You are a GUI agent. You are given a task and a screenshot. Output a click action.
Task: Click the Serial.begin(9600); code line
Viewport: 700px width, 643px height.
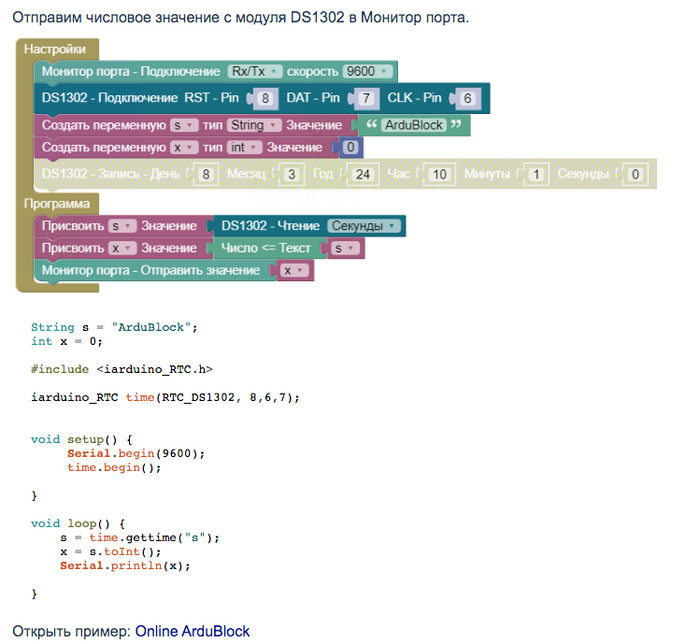pos(136,453)
